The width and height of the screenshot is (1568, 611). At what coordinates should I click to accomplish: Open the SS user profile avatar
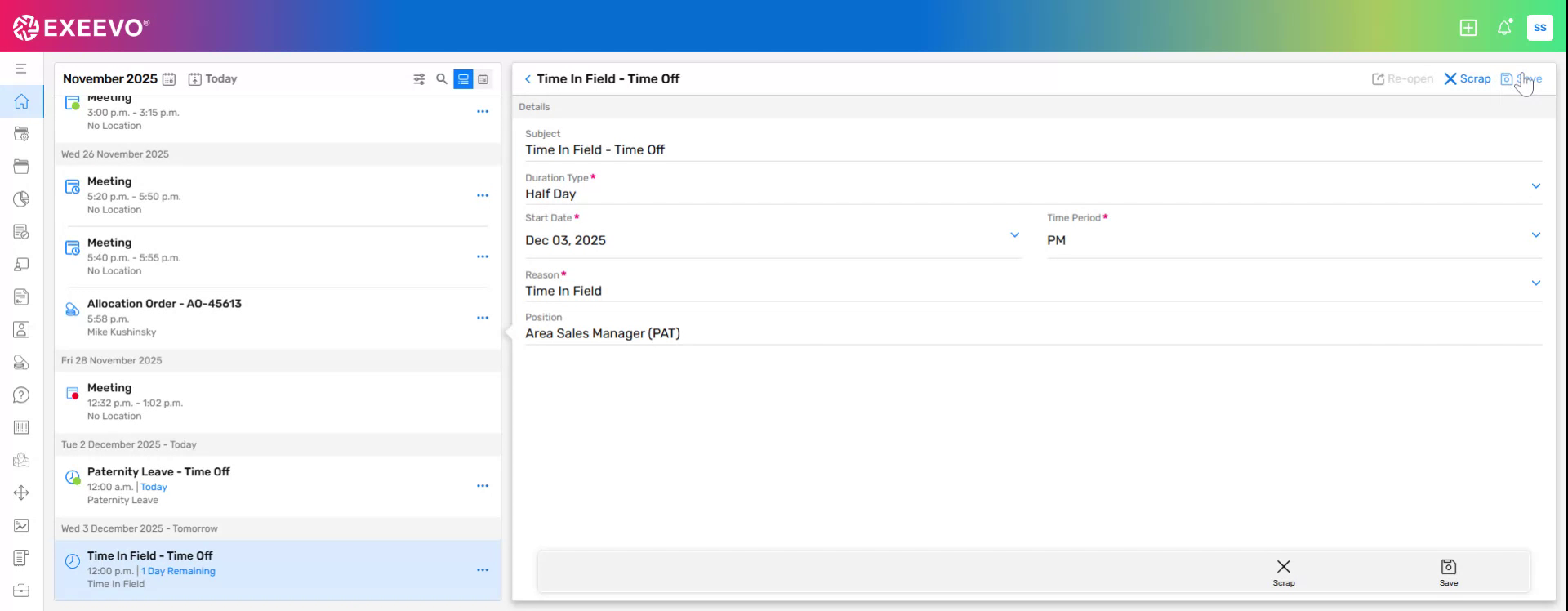click(1540, 27)
